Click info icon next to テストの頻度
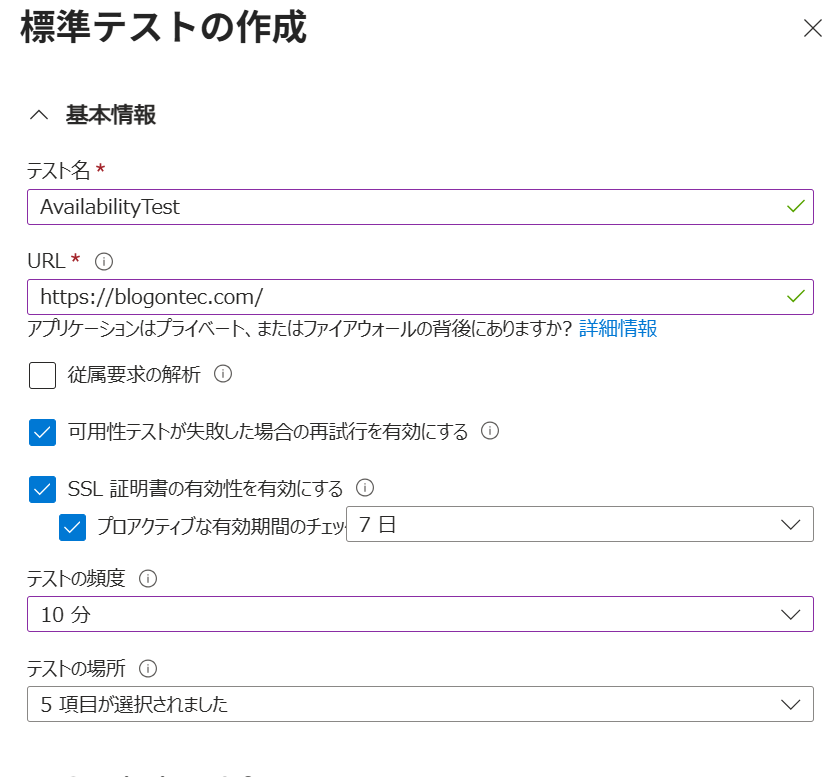The height and width of the screenshot is (777, 838). click(148, 578)
